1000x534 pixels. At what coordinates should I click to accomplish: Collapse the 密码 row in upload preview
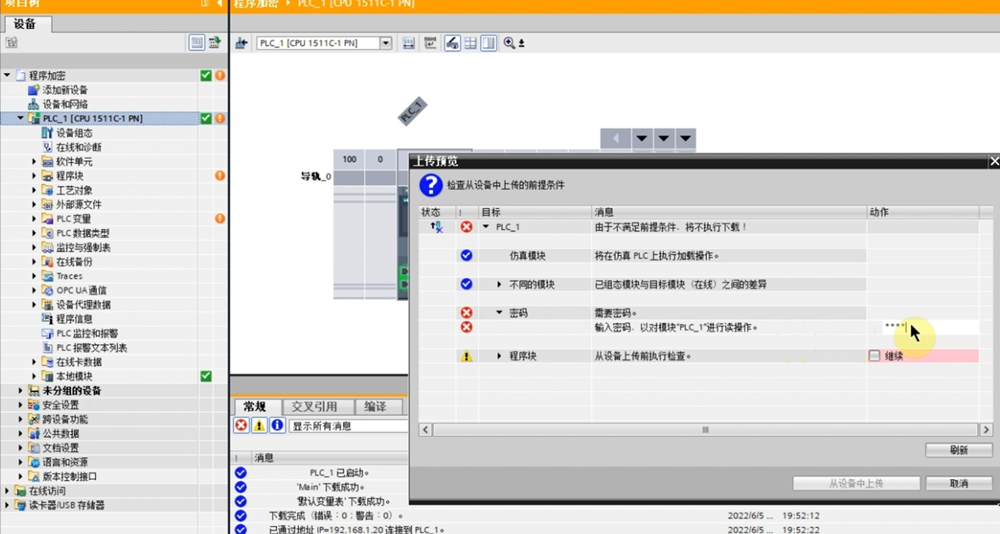point(499,313)
